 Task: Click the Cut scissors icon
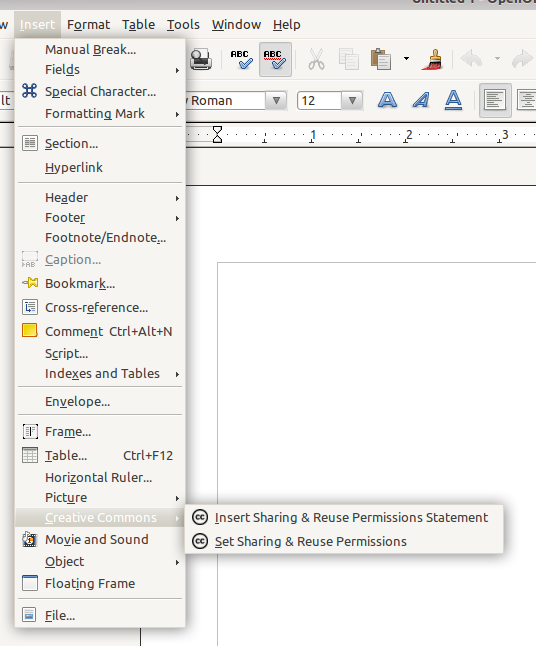[x=316, y=59]
